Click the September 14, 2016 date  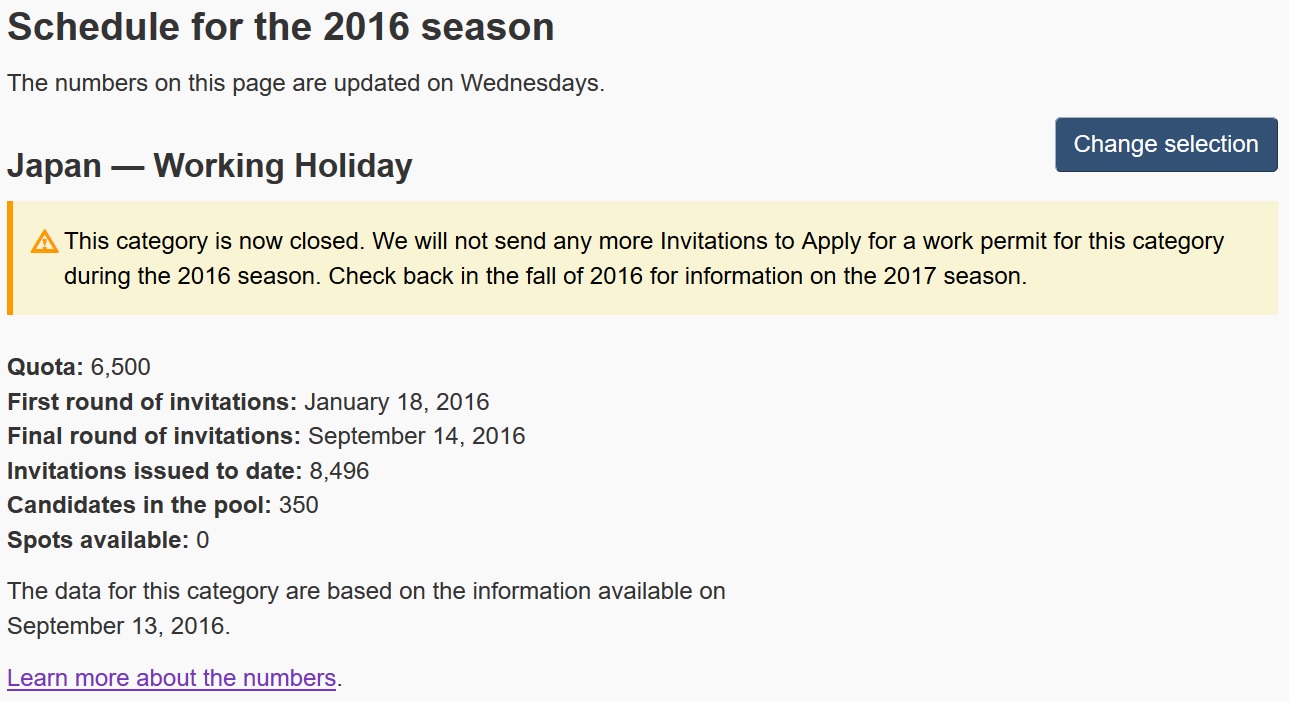[x=417, y=436]
